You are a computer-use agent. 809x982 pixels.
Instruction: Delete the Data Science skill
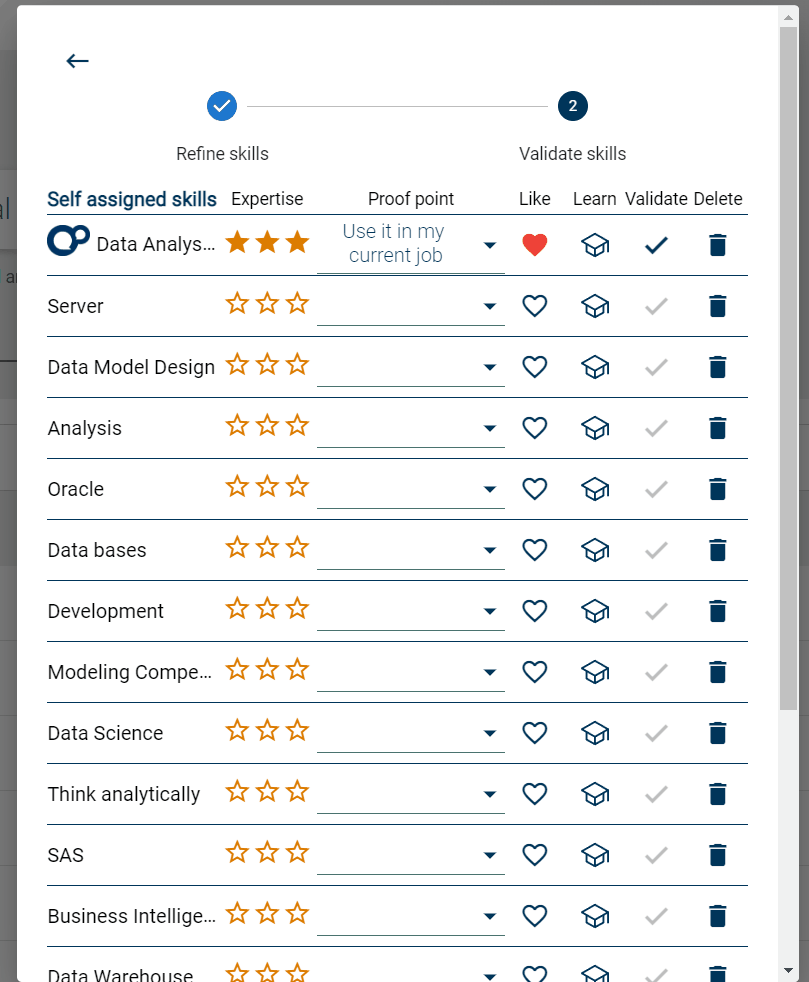click(x=717, y=733)
